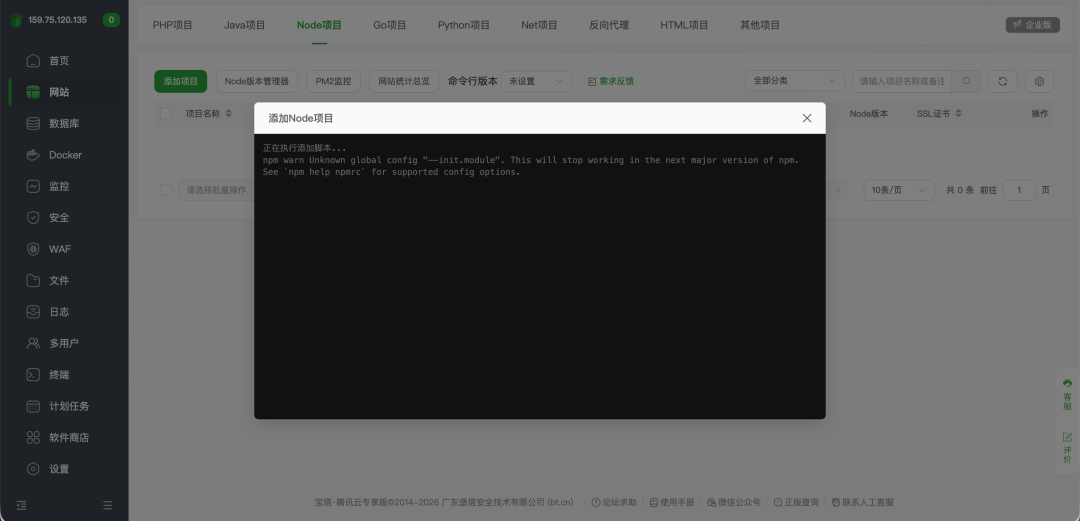Viewport: 1080px width, 521px height.
Task: Click the calendar icon beside 计划任务
Action: [33, 406]
